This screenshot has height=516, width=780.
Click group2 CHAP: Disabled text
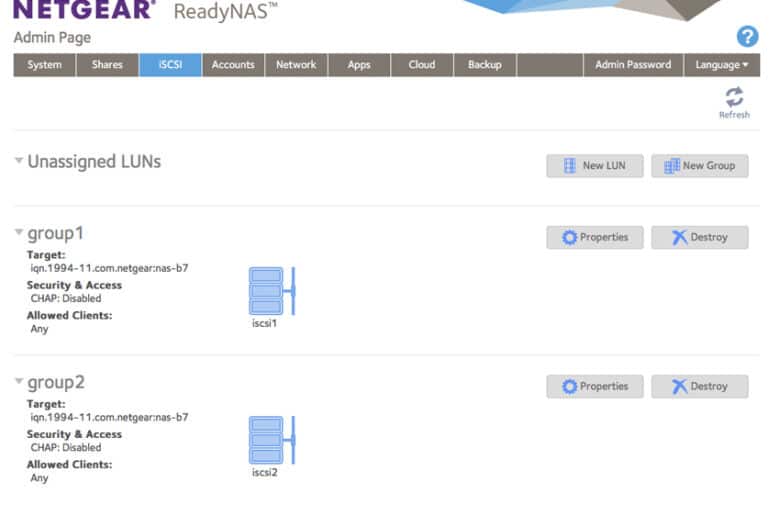pyautogui.click(x=66, y=448)
